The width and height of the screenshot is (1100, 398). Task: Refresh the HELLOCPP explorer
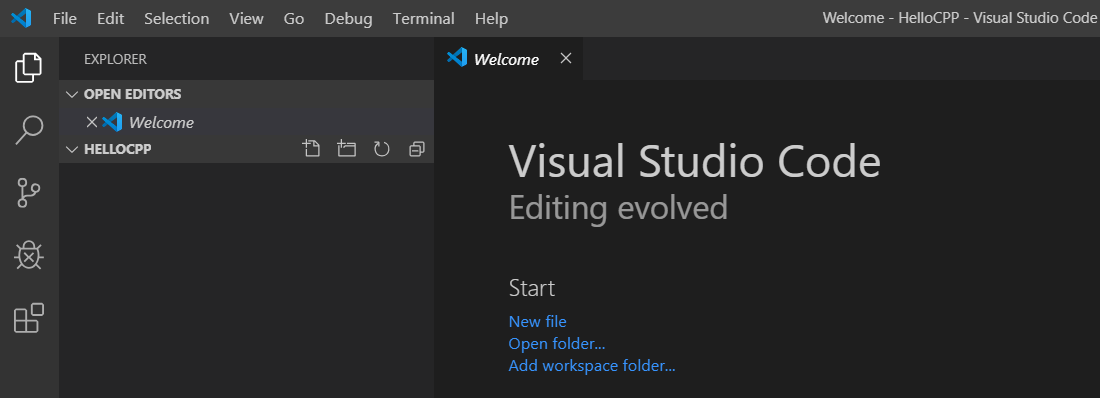[x=382, y=149]
